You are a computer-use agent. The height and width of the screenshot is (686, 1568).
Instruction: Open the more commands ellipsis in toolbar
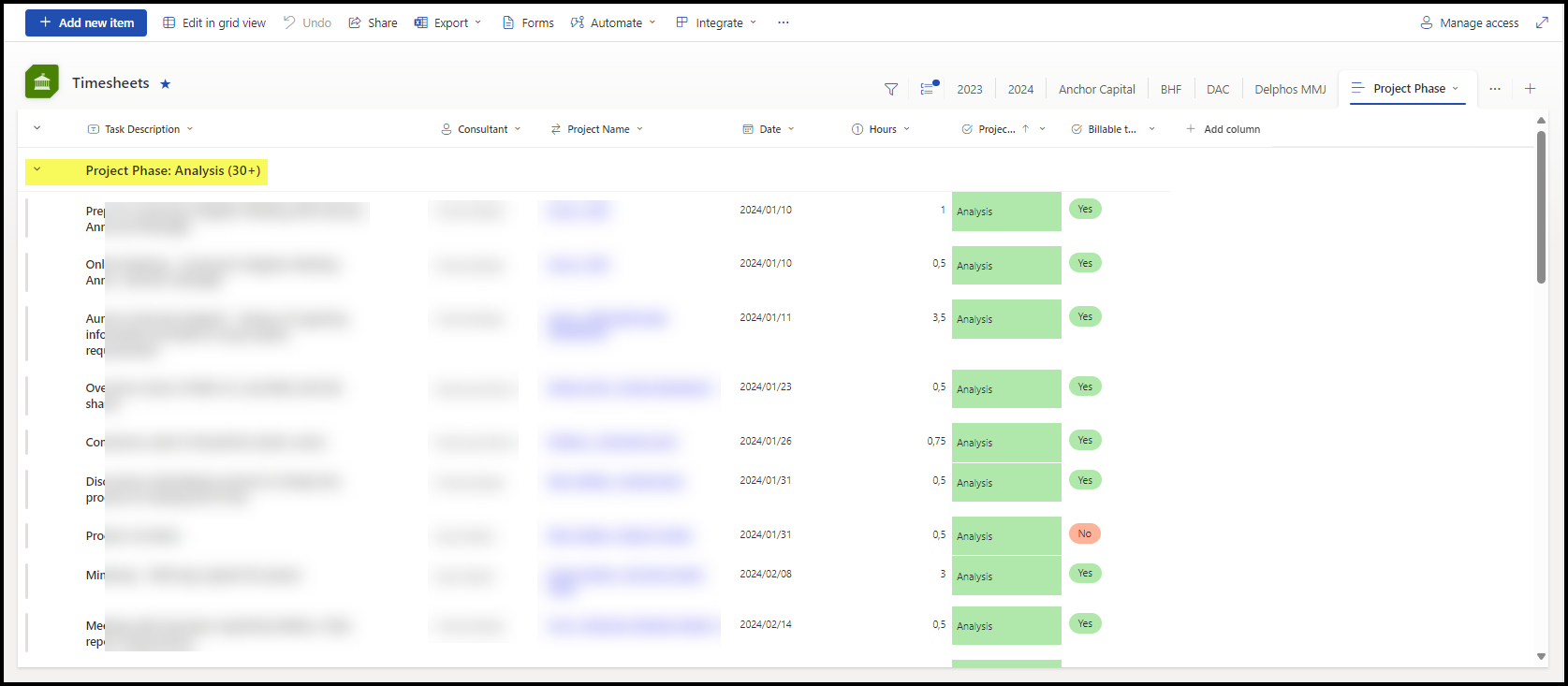(x=783, y=22)
